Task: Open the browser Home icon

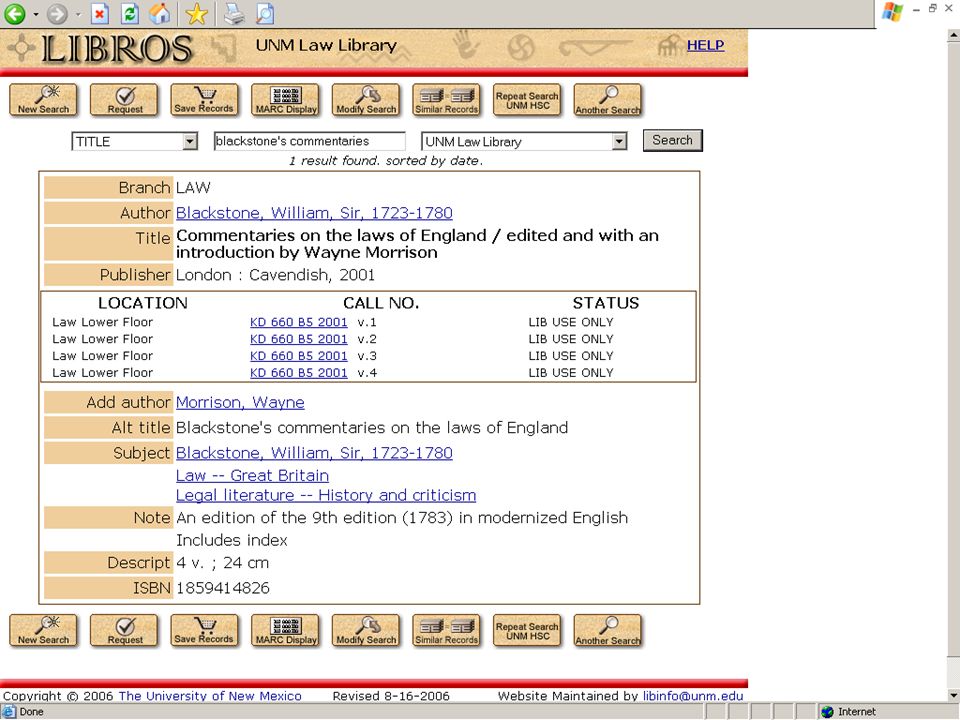Action: pos(160,13)
